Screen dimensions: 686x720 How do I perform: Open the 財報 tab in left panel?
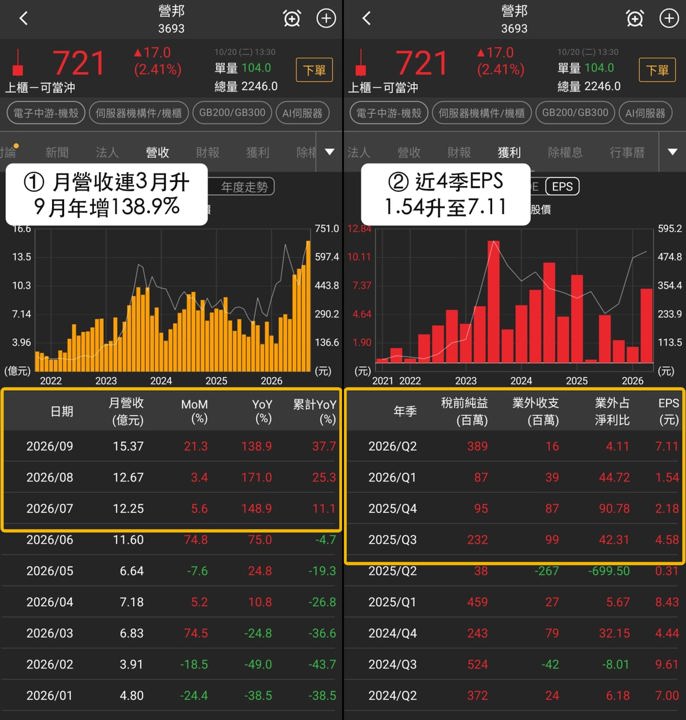[x=208, y=152]
